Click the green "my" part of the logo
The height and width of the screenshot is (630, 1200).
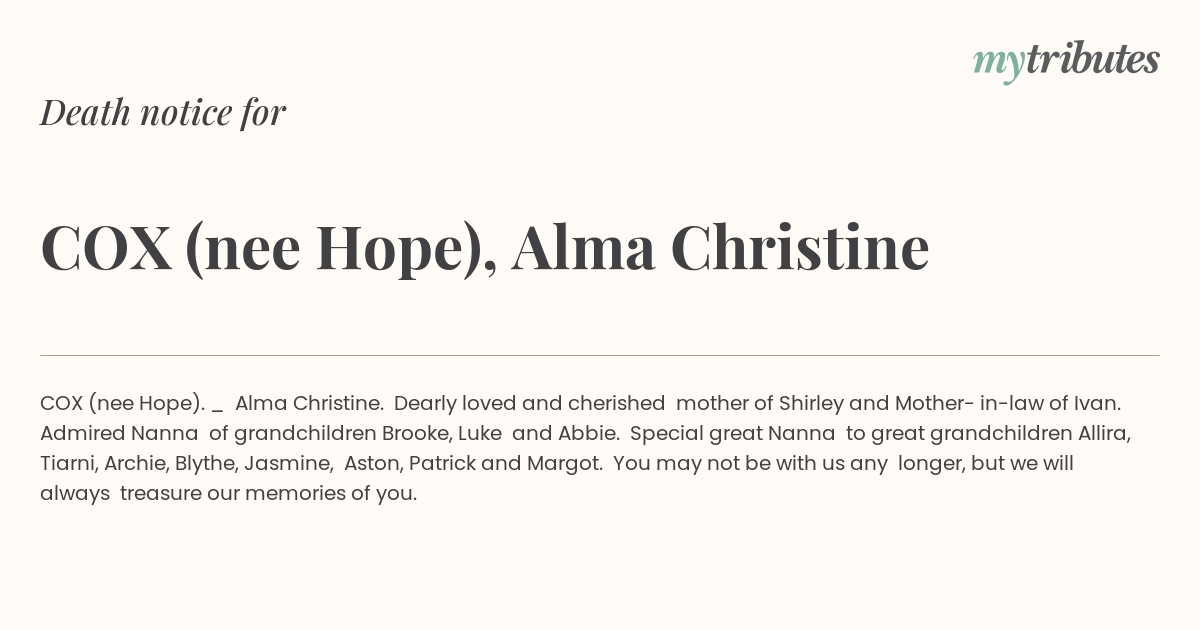point(999,65)
